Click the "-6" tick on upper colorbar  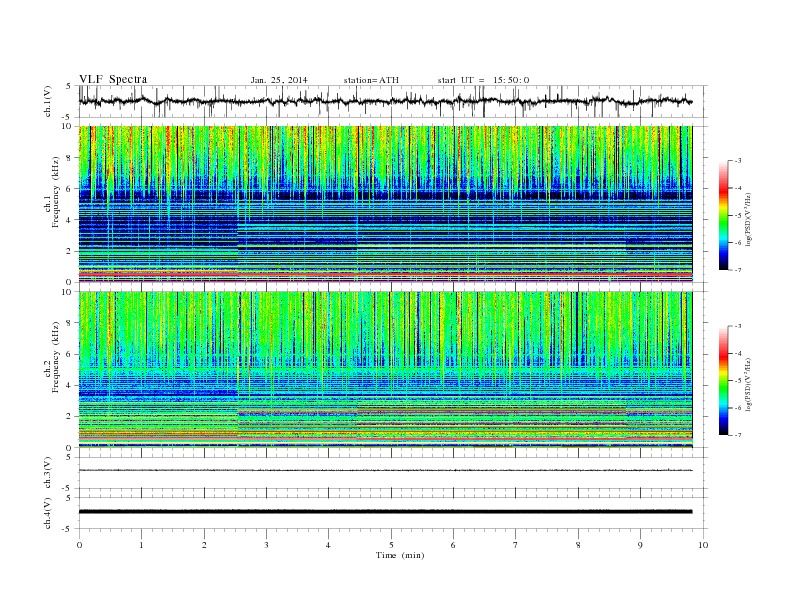[x=738, y=243]
